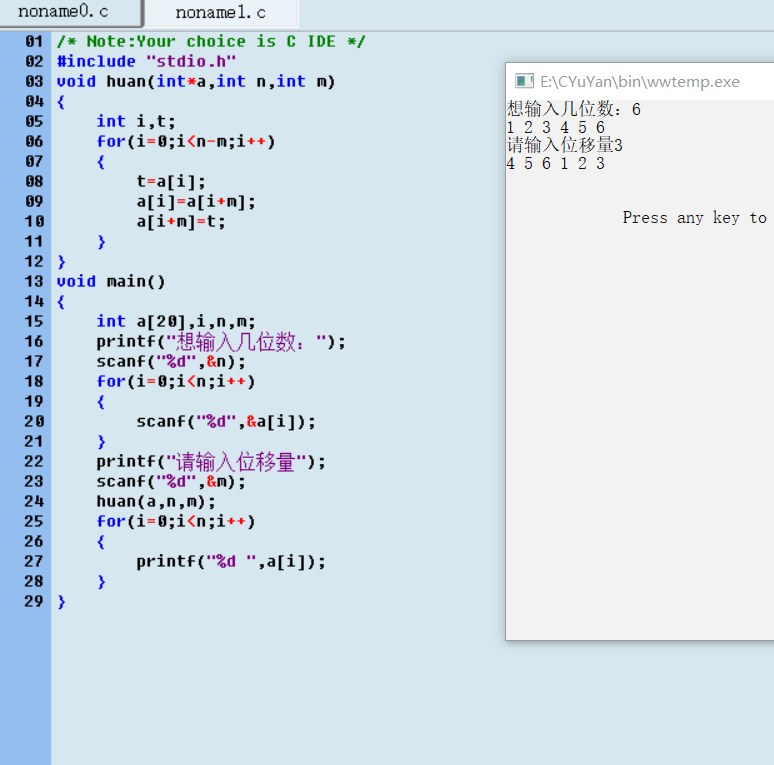This screenshot has height=765, width=774.
Task: Click the console result '4 5 6 1 2 3'
Action: pos(555,163)
